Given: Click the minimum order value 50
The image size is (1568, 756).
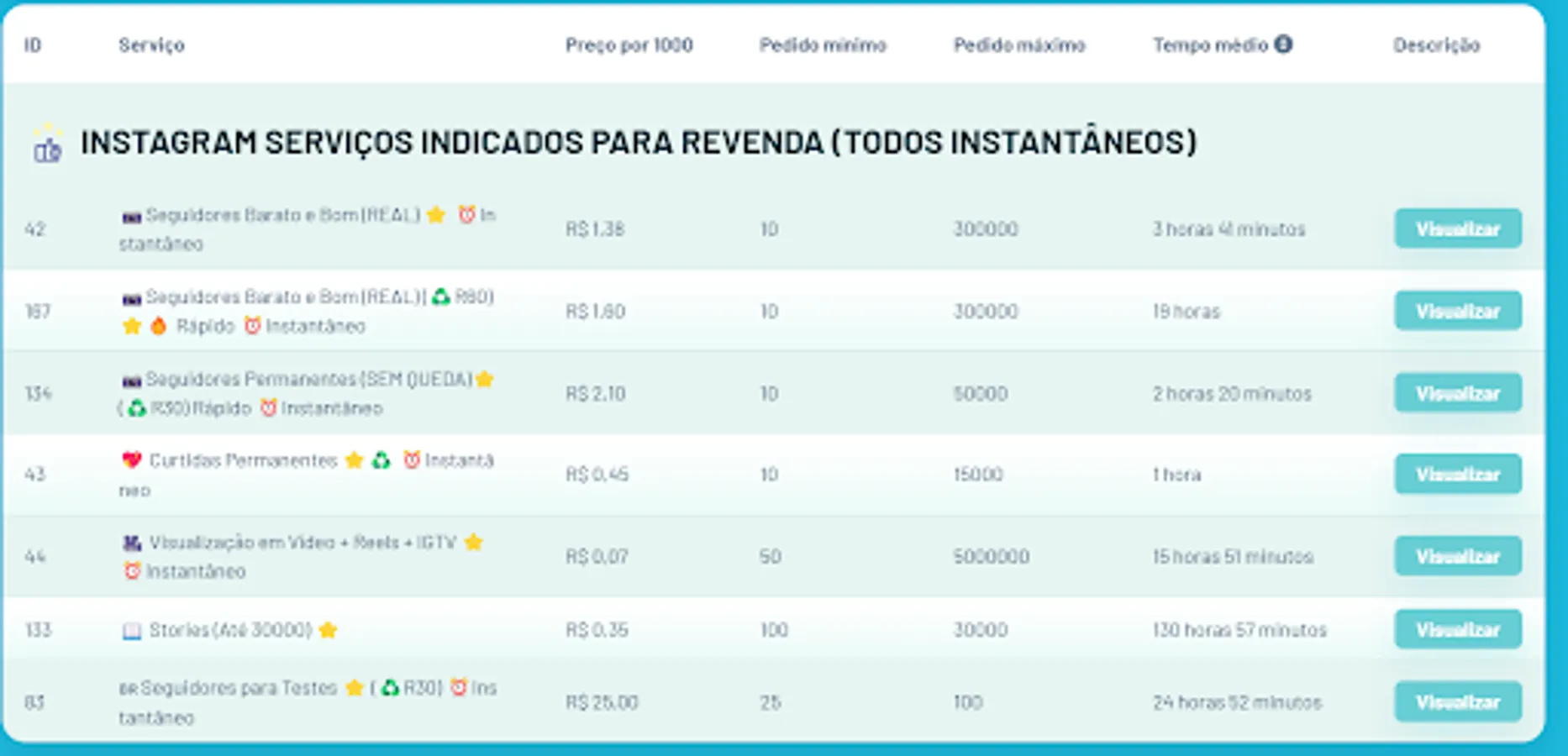Looking at the screenshot, I should (771, 557).
